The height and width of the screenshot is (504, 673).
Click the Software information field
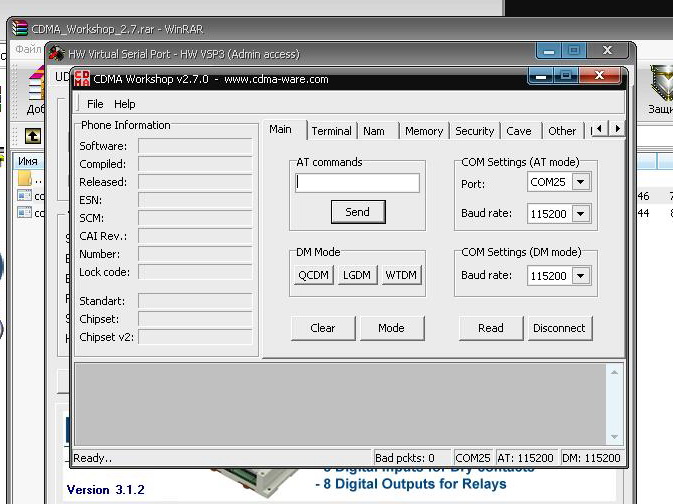195,146
